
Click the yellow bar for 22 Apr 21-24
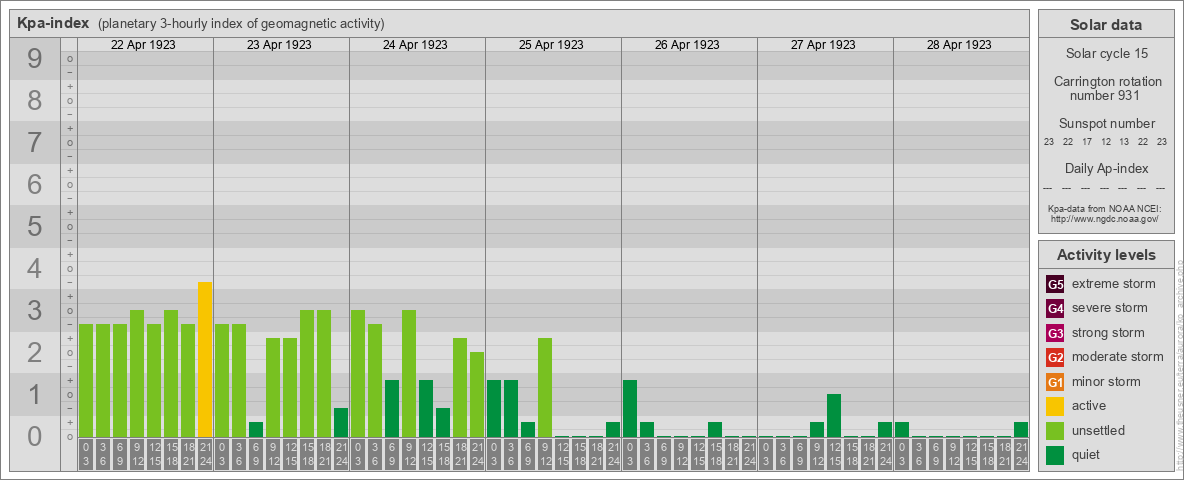coord(205,360)
